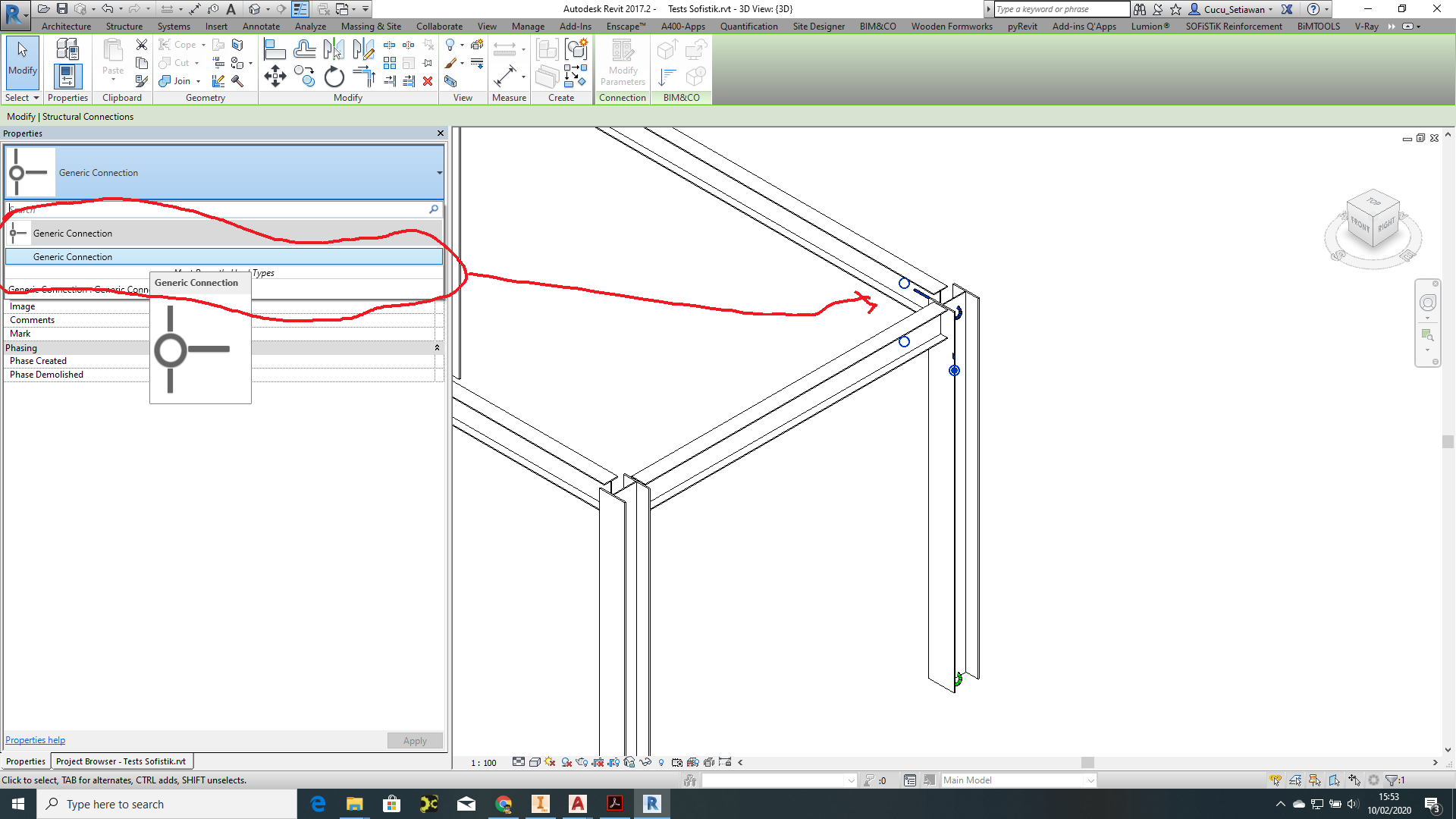Open the Main Model dropdown
The height and width of the screenshot is (819, 1456).
(1090, 780)
